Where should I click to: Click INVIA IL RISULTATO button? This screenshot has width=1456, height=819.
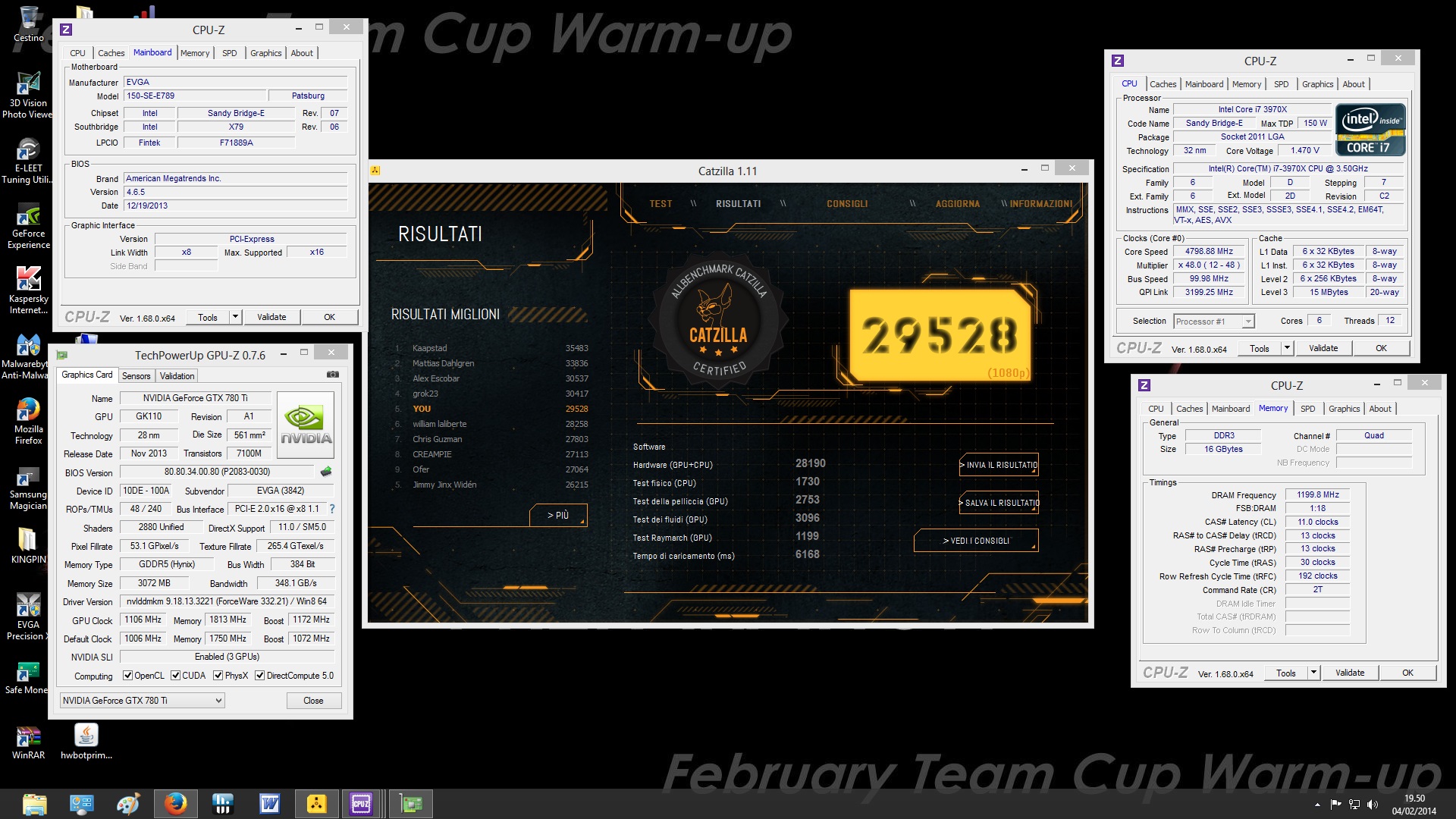click(x=999, y=465)
